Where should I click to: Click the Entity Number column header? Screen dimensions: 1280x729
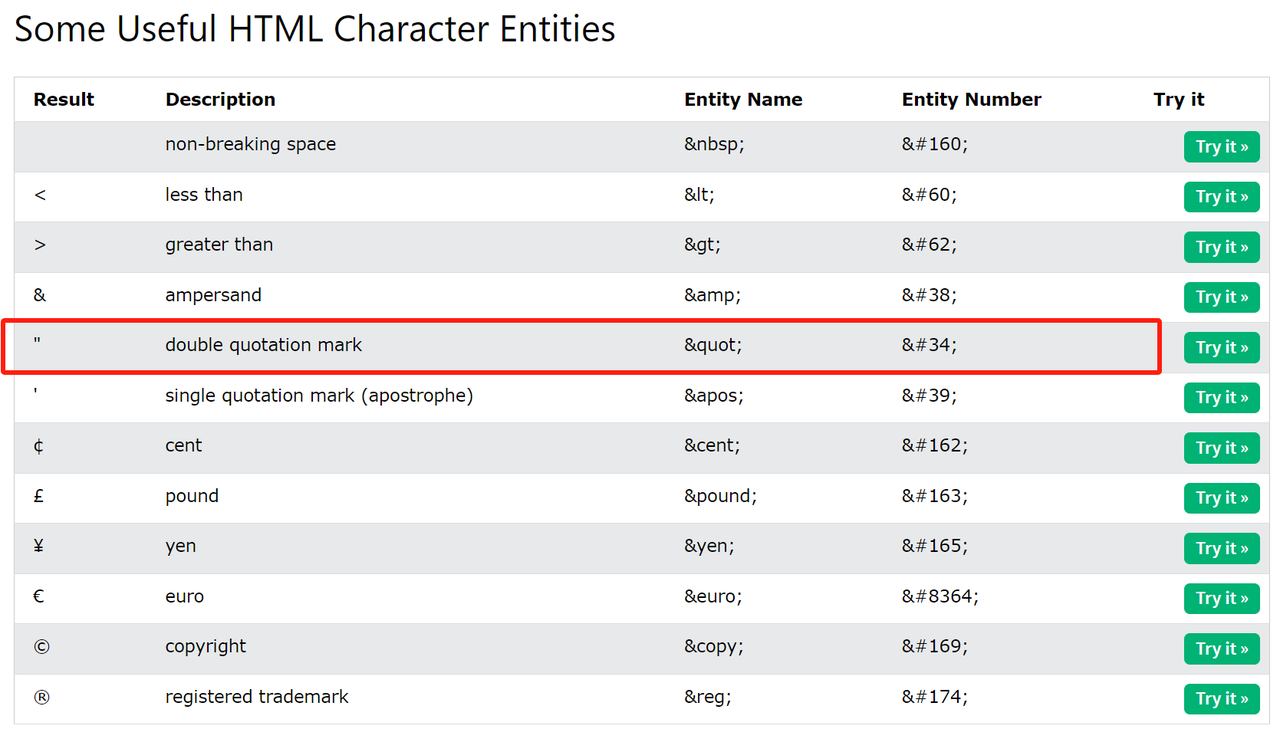coord(971,99)
